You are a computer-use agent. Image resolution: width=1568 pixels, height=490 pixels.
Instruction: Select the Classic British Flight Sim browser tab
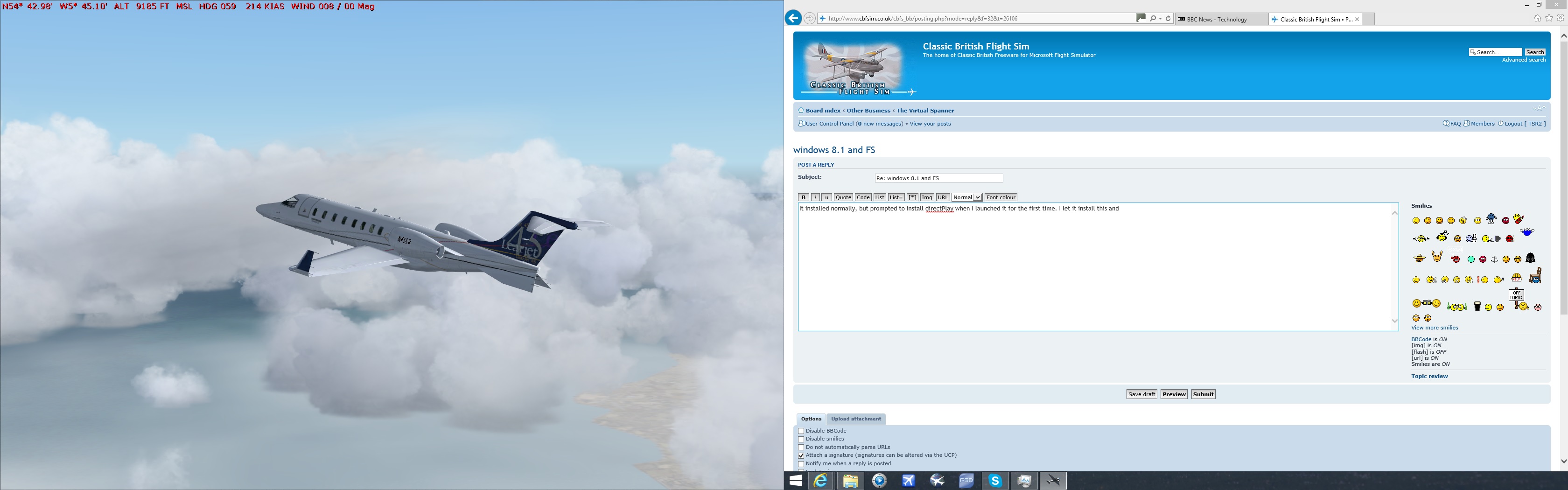[1316, 20]
